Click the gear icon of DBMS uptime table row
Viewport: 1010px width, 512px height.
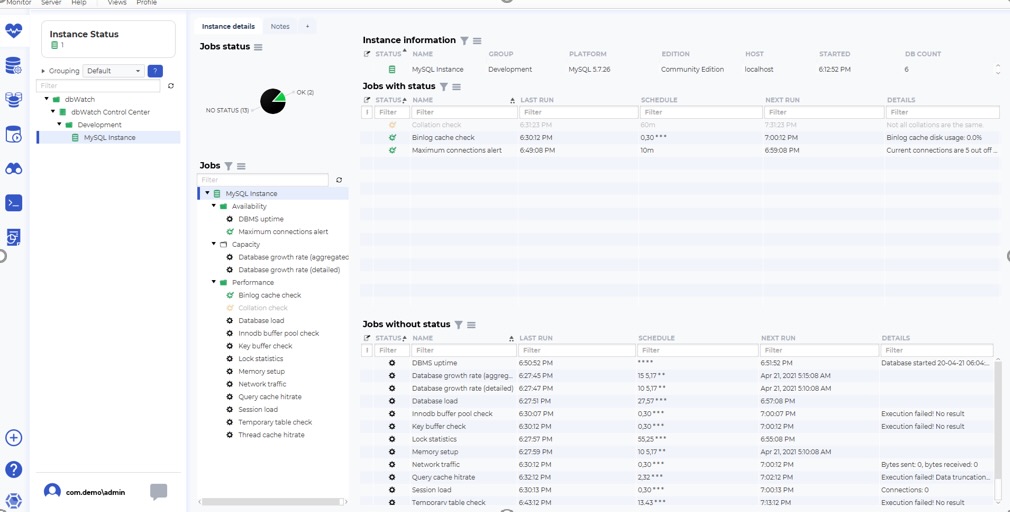[392, 363]
